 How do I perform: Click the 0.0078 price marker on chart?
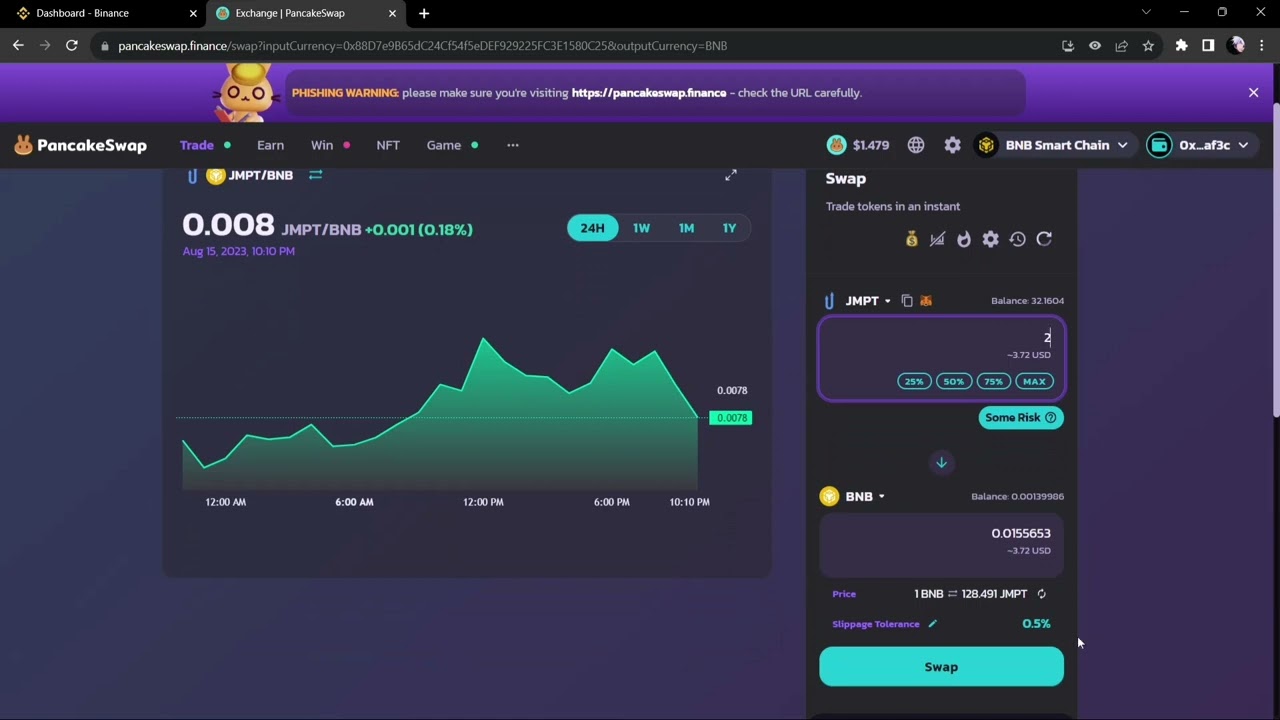pyautogui.click(x=730, y=418)
